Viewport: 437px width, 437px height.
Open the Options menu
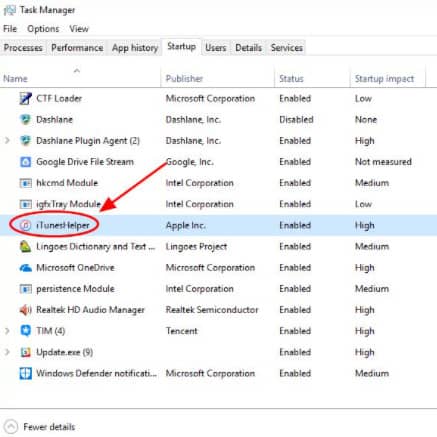pos(43,29)
